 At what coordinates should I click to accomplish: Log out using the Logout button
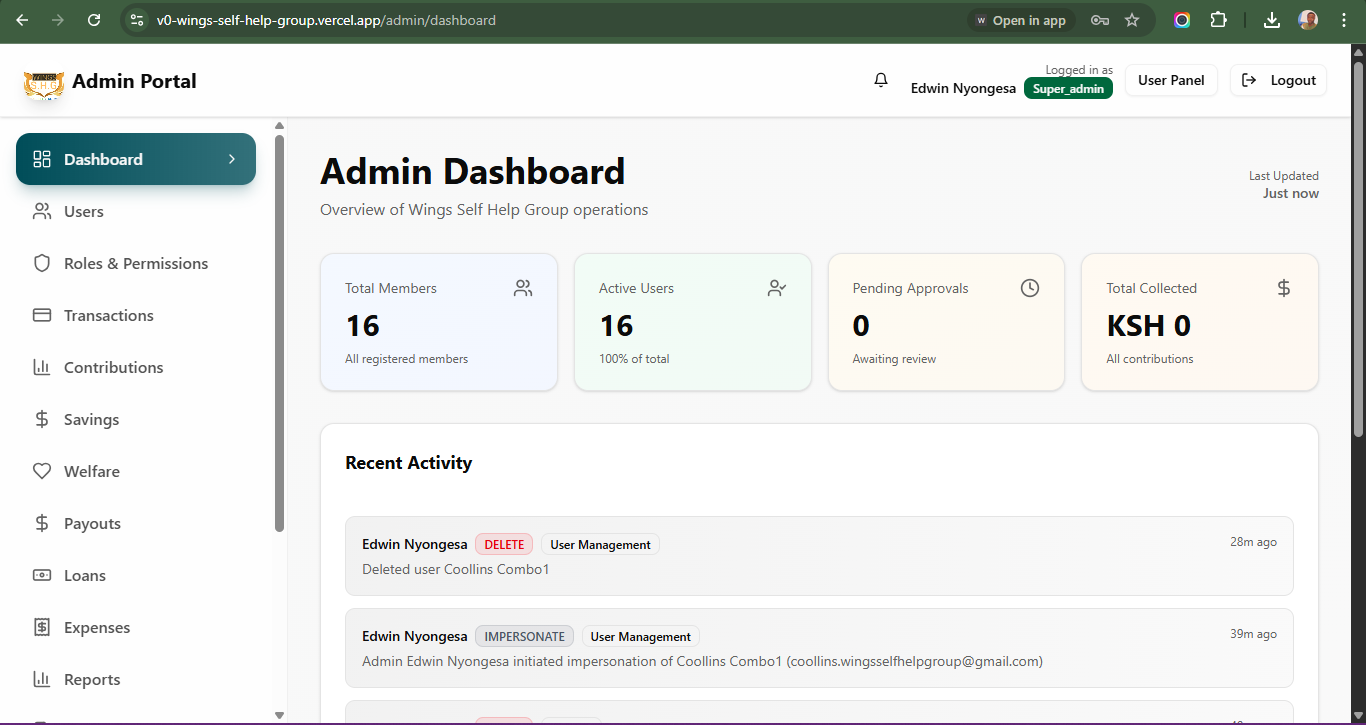(1279, 80)
